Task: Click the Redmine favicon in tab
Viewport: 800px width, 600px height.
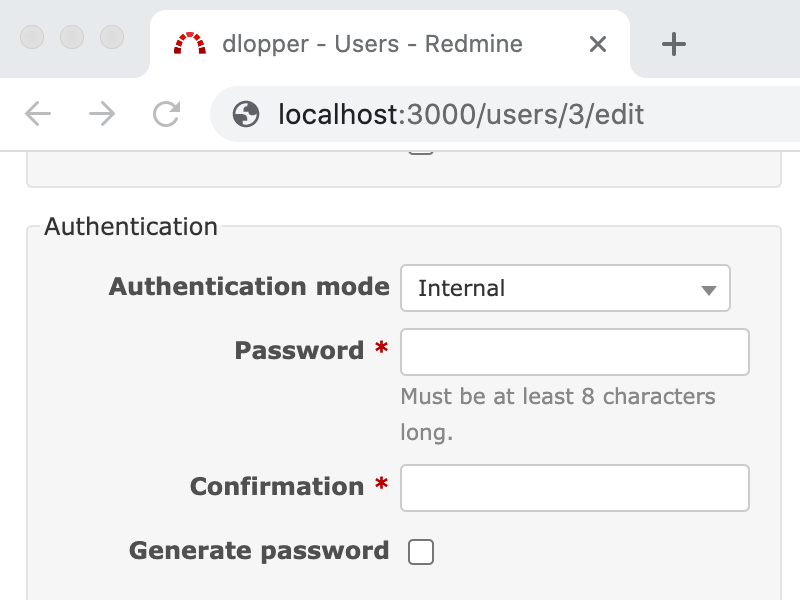Action: click(190, 44)
